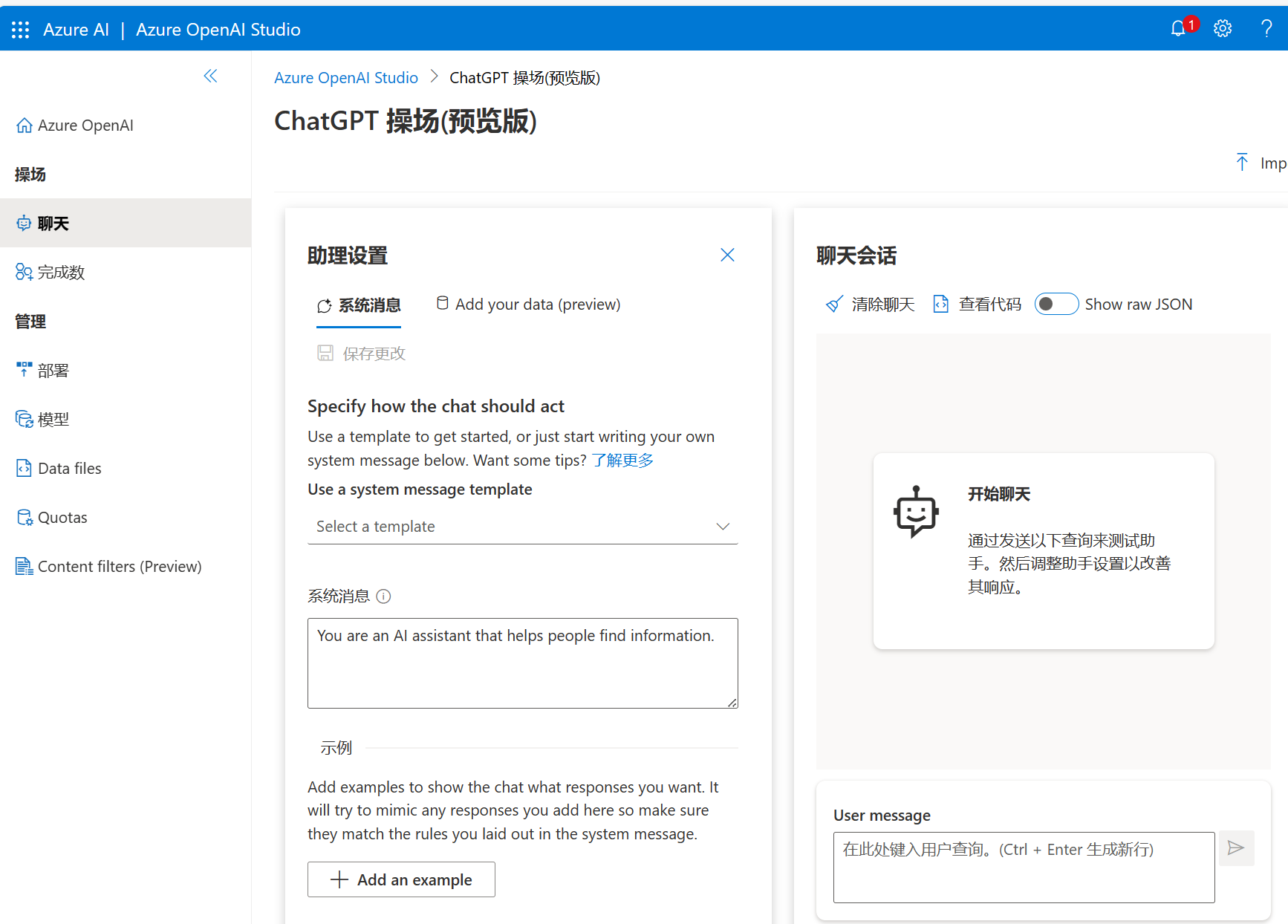Expand the Select a template dropdown
The width and height of the screenshot is (1288, 924).
click(523, 527)
